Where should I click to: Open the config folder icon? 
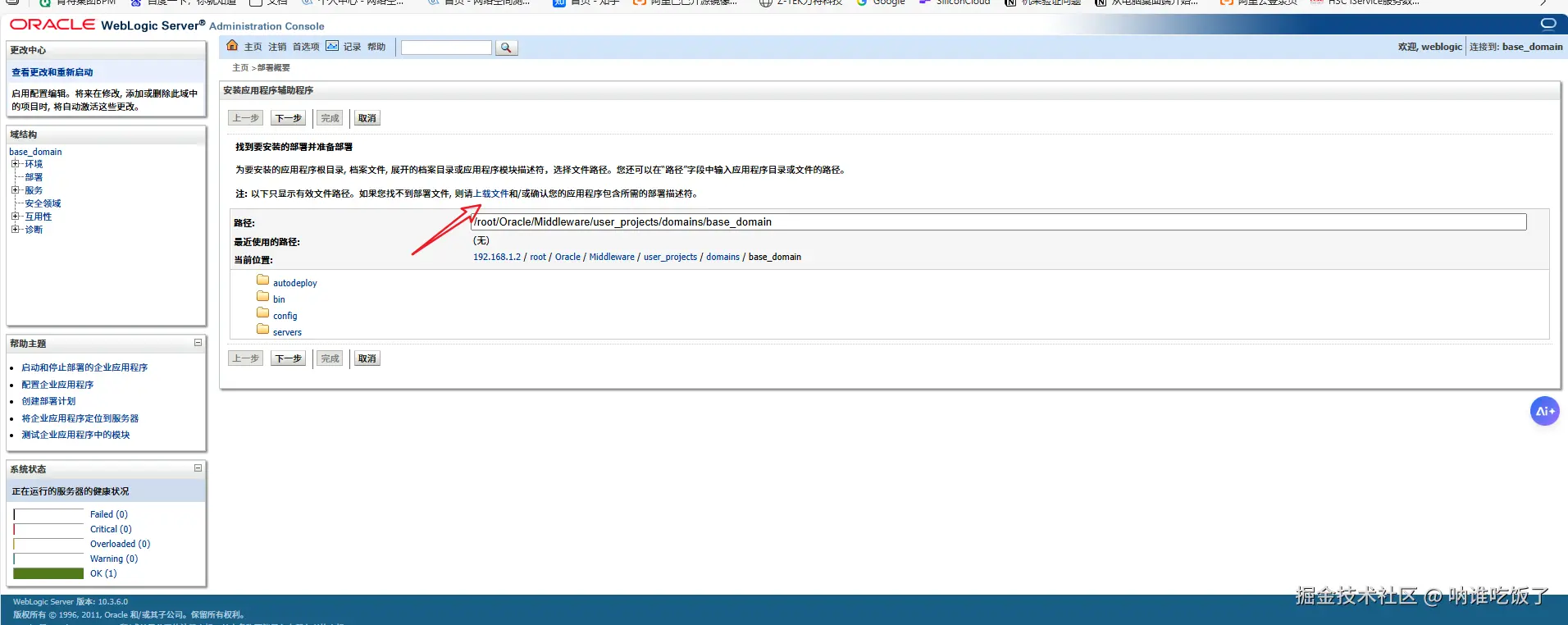(262, 312)
